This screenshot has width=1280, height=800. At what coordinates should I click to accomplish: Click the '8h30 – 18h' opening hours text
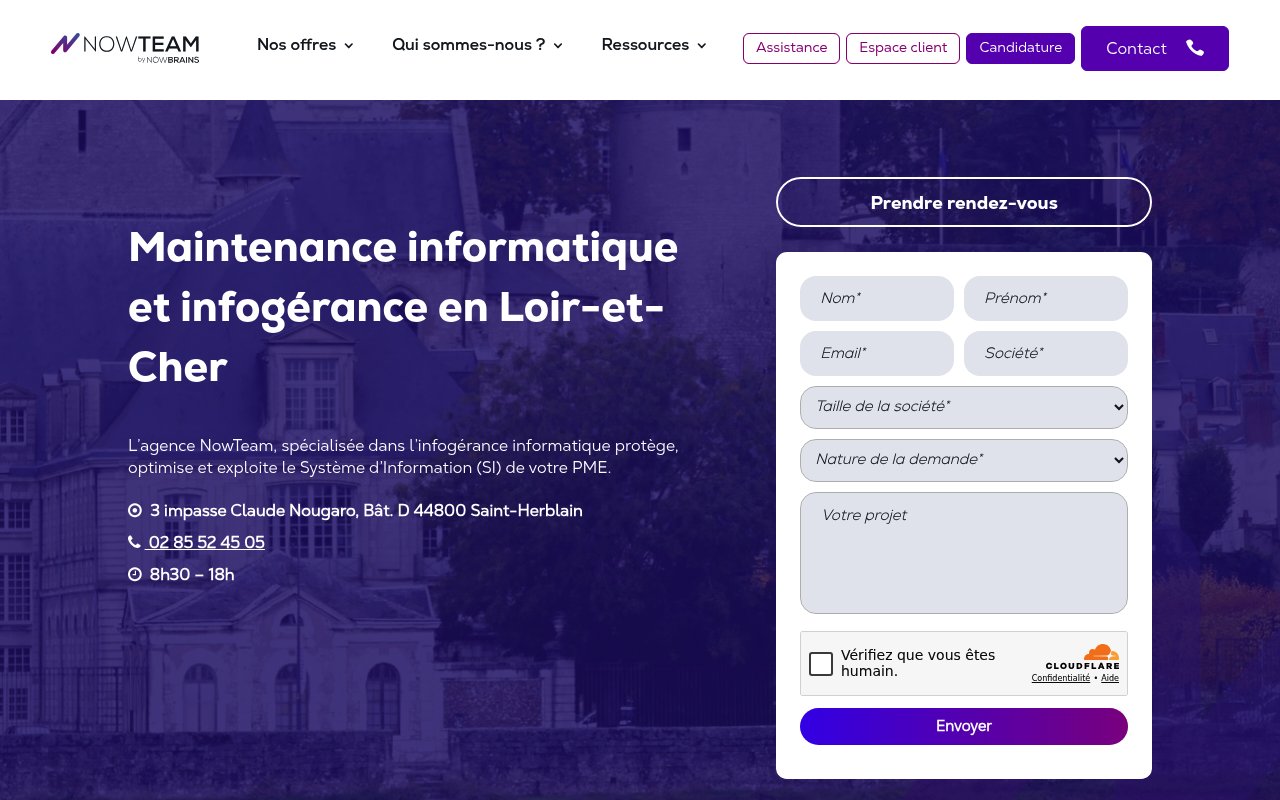pos(192,575)
